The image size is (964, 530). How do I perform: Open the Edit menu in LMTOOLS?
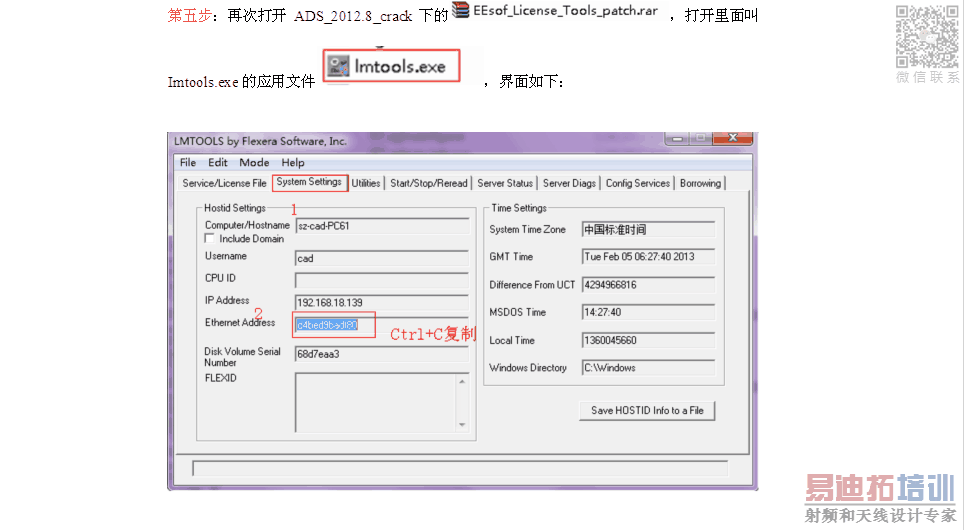(x=218, y=162)
